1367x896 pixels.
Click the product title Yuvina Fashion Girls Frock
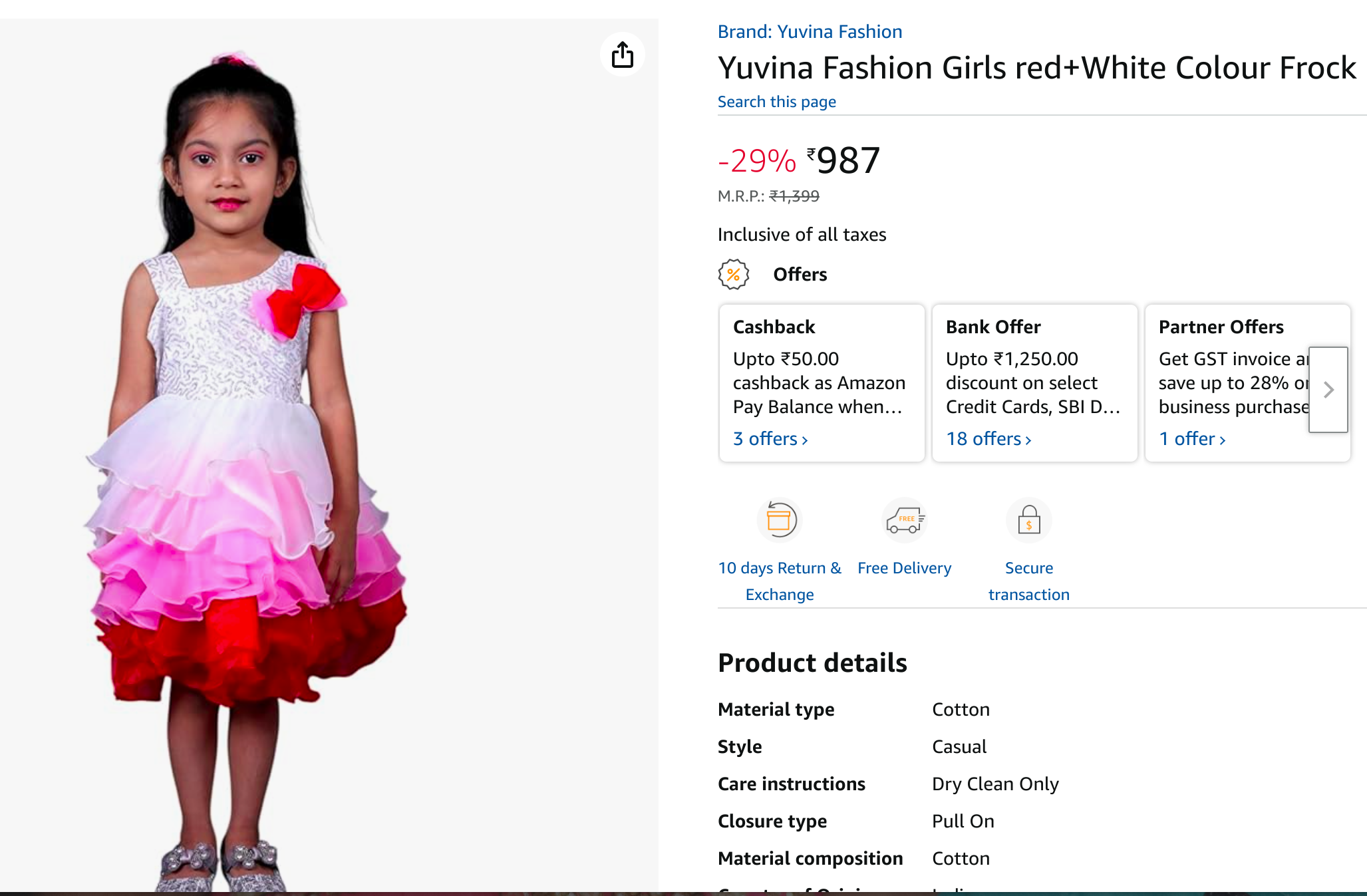pyautogui.click(x=1036, y=68)
